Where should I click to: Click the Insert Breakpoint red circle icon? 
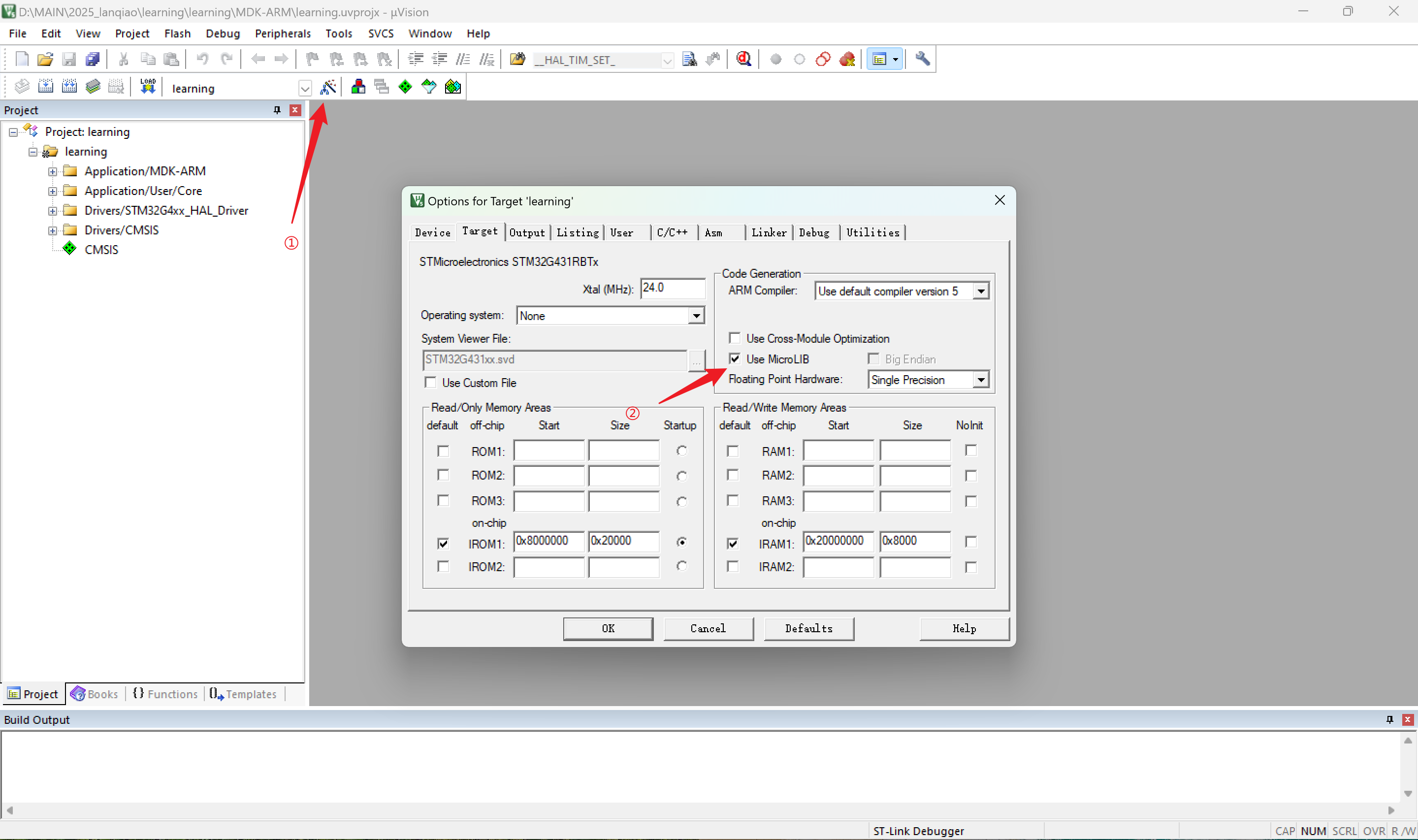776,59
